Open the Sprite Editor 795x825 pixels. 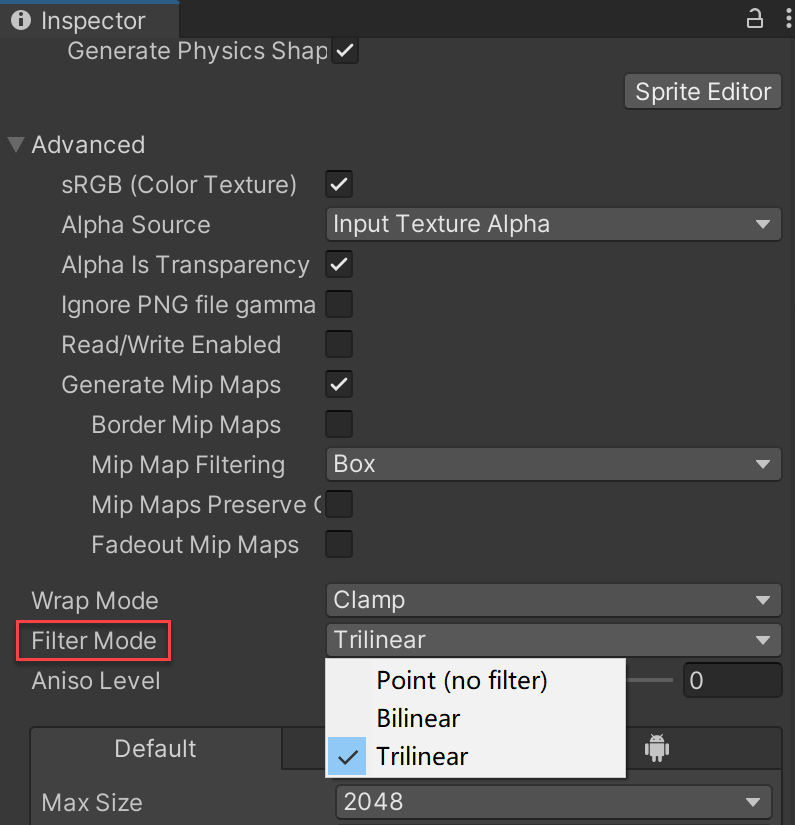(702, 92)
